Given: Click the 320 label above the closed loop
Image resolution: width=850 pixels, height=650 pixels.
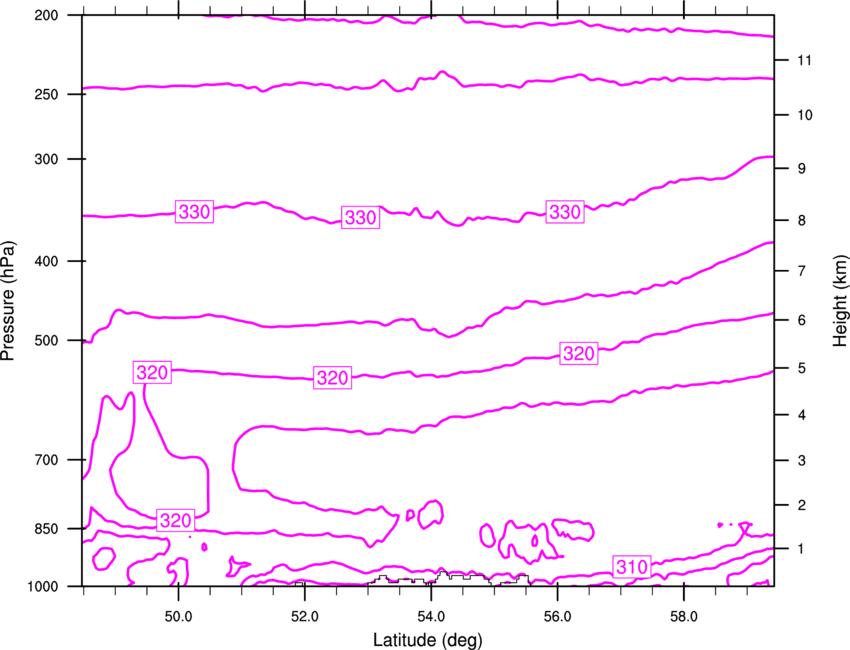Looking at the screenshot, I should tap(152, 372).
